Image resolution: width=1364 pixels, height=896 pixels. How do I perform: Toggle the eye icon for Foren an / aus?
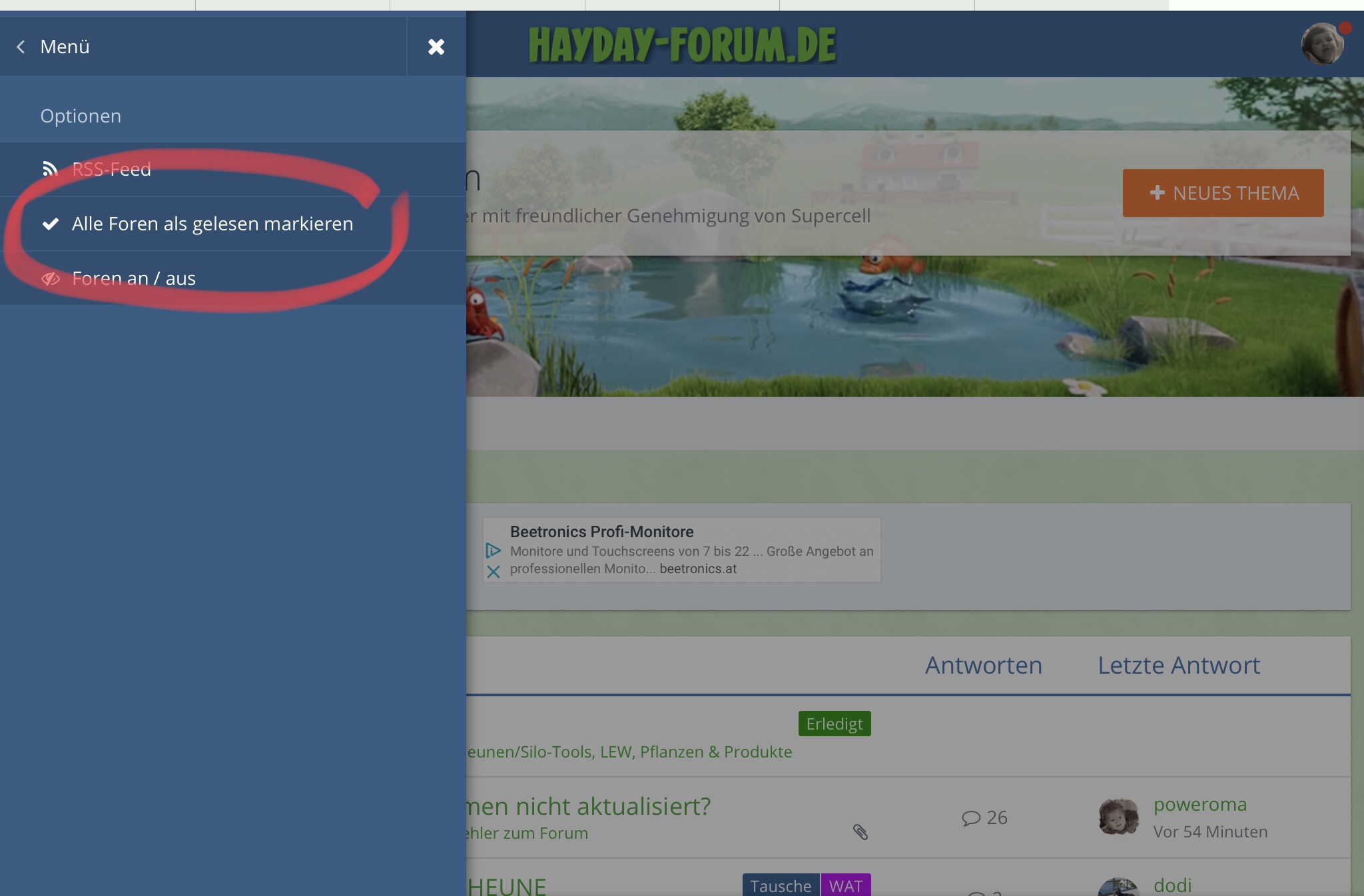click(51, 278)
